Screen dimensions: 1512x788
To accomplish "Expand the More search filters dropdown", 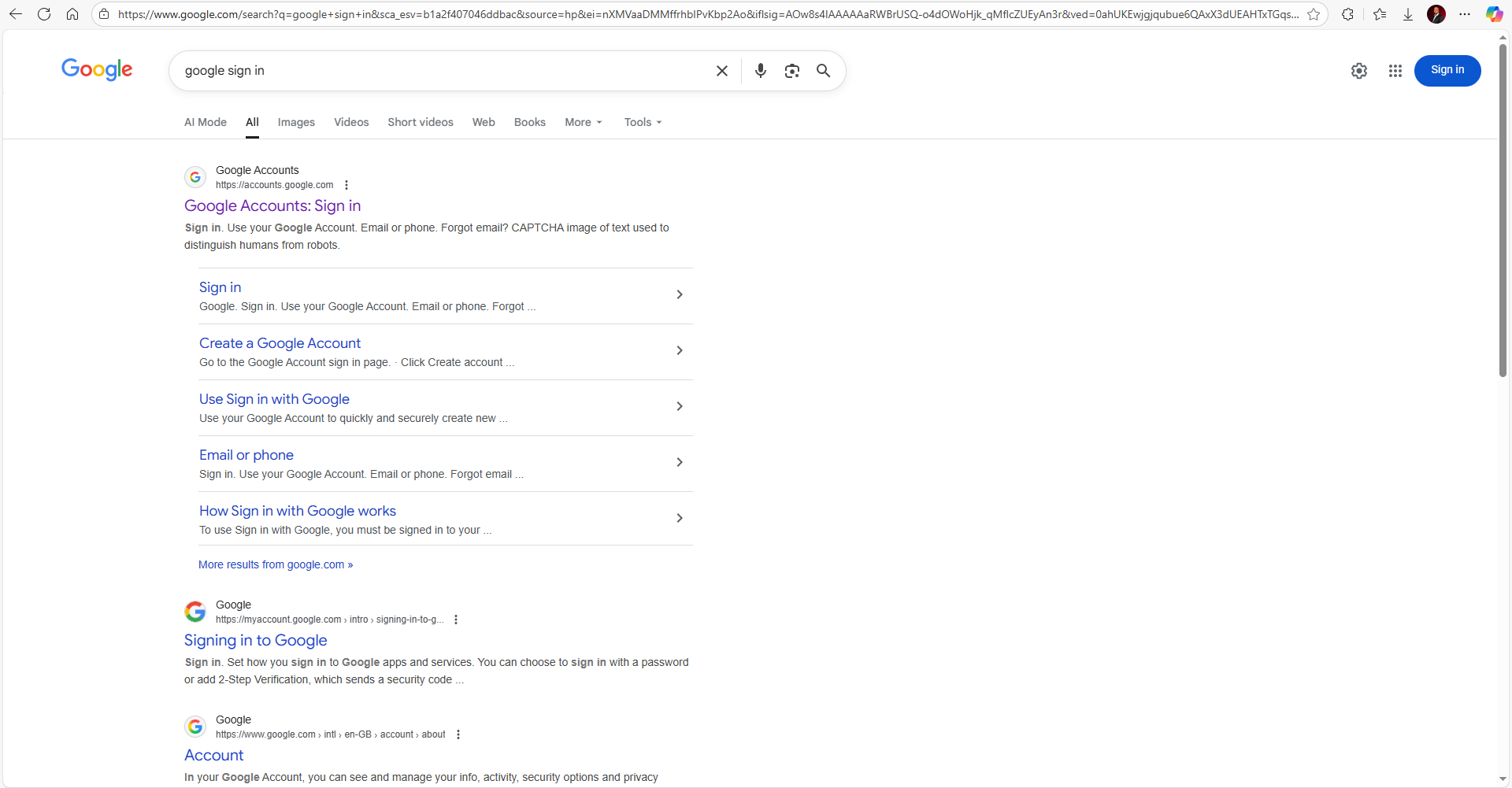I will (583, 122).
